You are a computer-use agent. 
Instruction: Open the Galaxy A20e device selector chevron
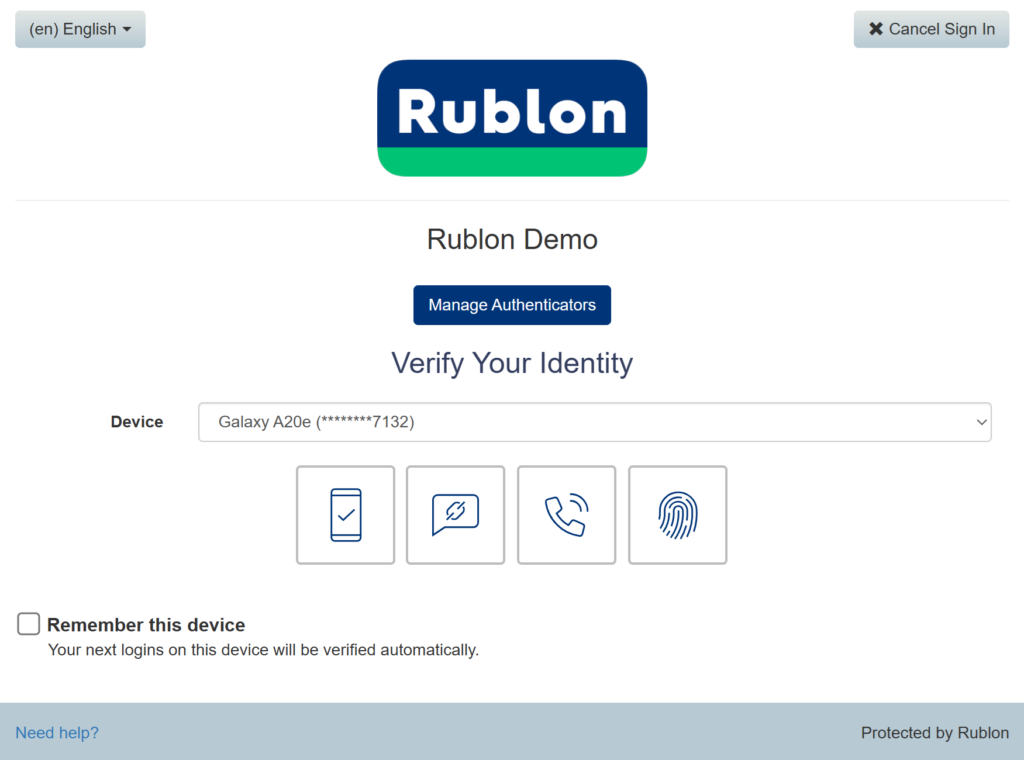click(x=981, y=421)
